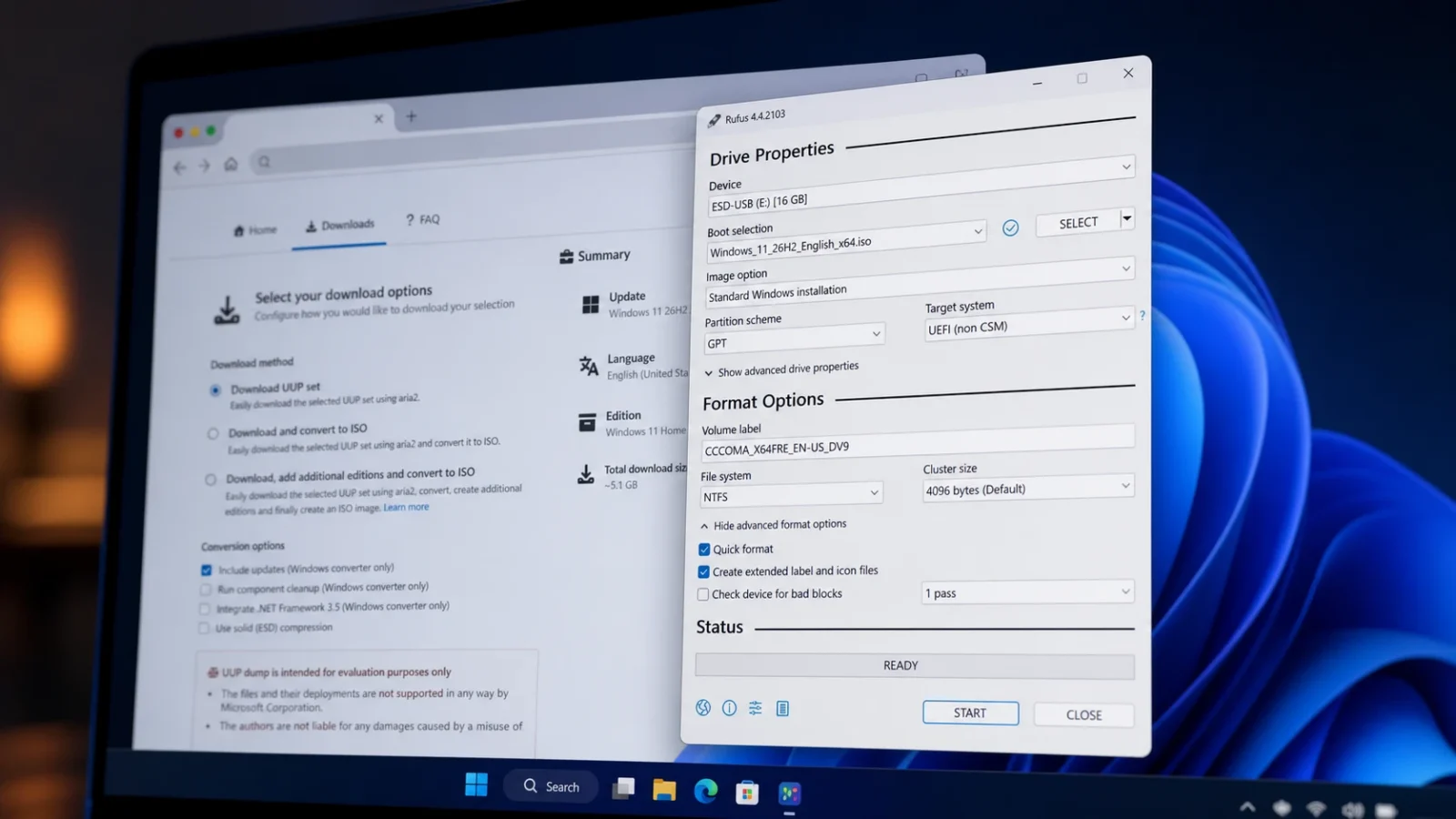Click the CLOSE button in Rufus
The height and width of the screenshot is (819, 1456).
(1084, 715)
